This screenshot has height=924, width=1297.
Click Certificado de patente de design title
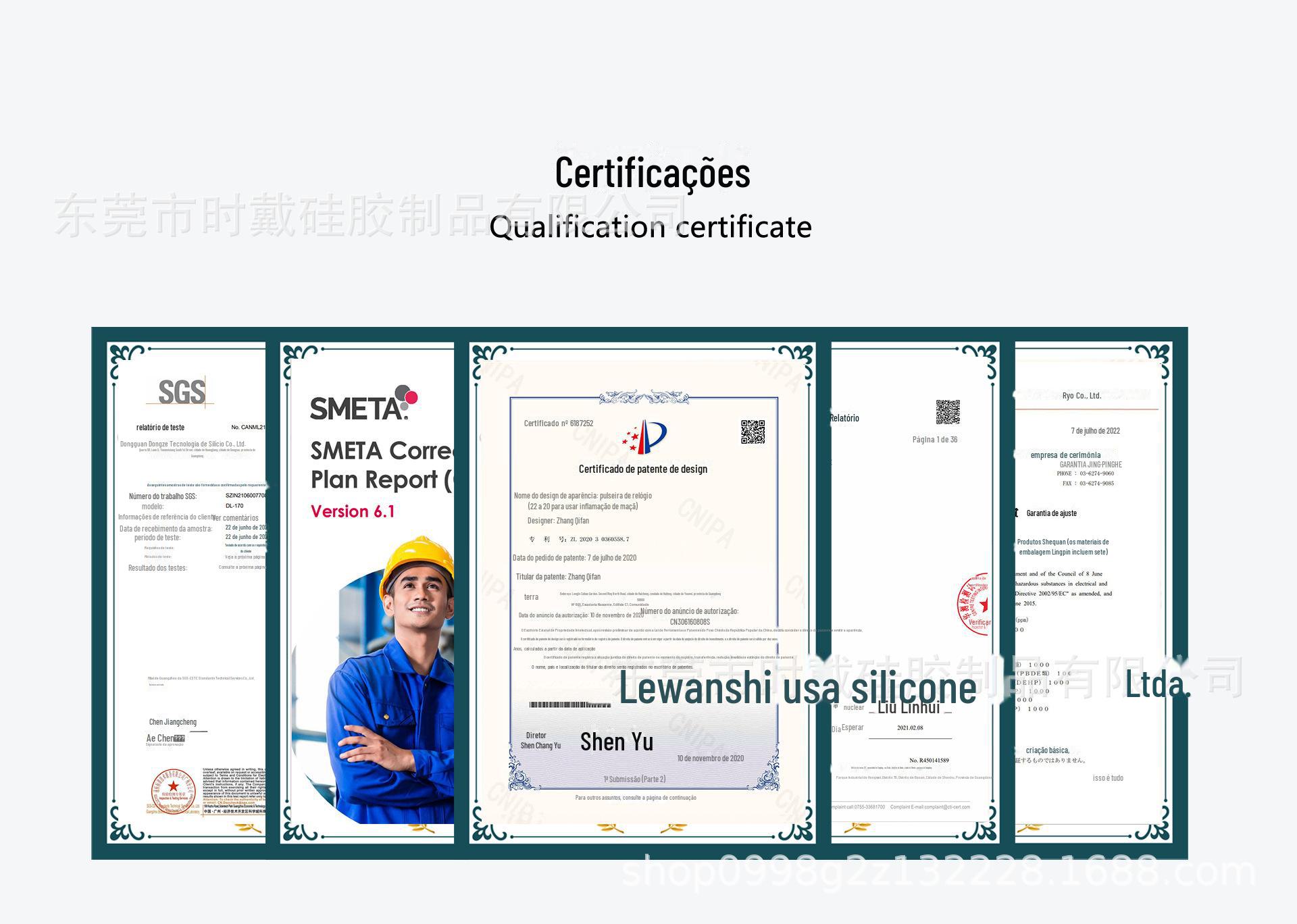coord(642,469)
